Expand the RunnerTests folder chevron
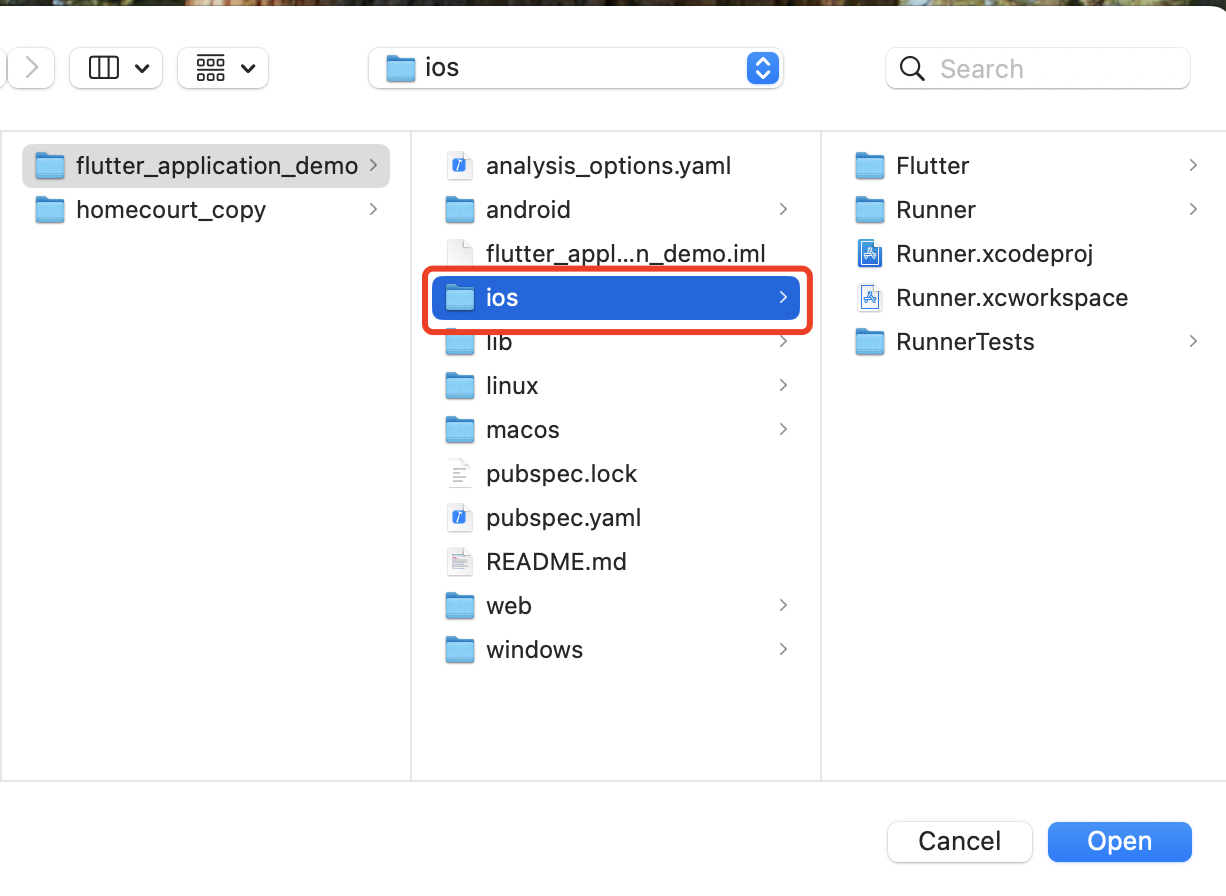 coord(1193,342)
